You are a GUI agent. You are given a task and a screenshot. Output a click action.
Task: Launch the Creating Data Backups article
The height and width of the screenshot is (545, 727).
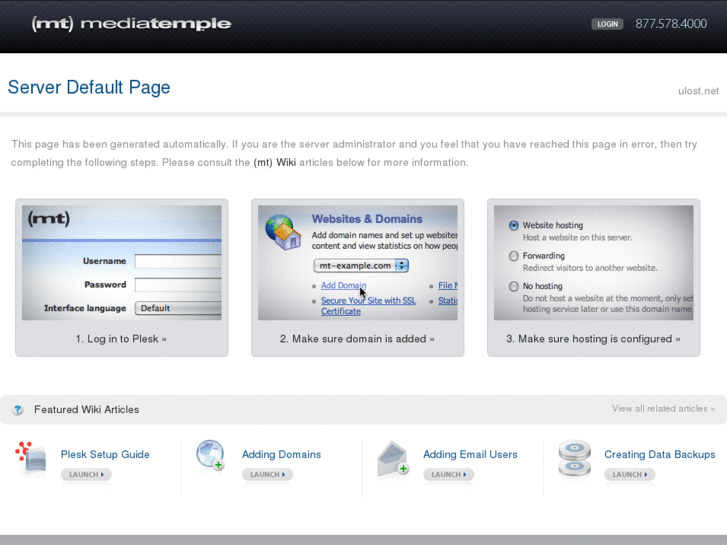tap(630, 474)
